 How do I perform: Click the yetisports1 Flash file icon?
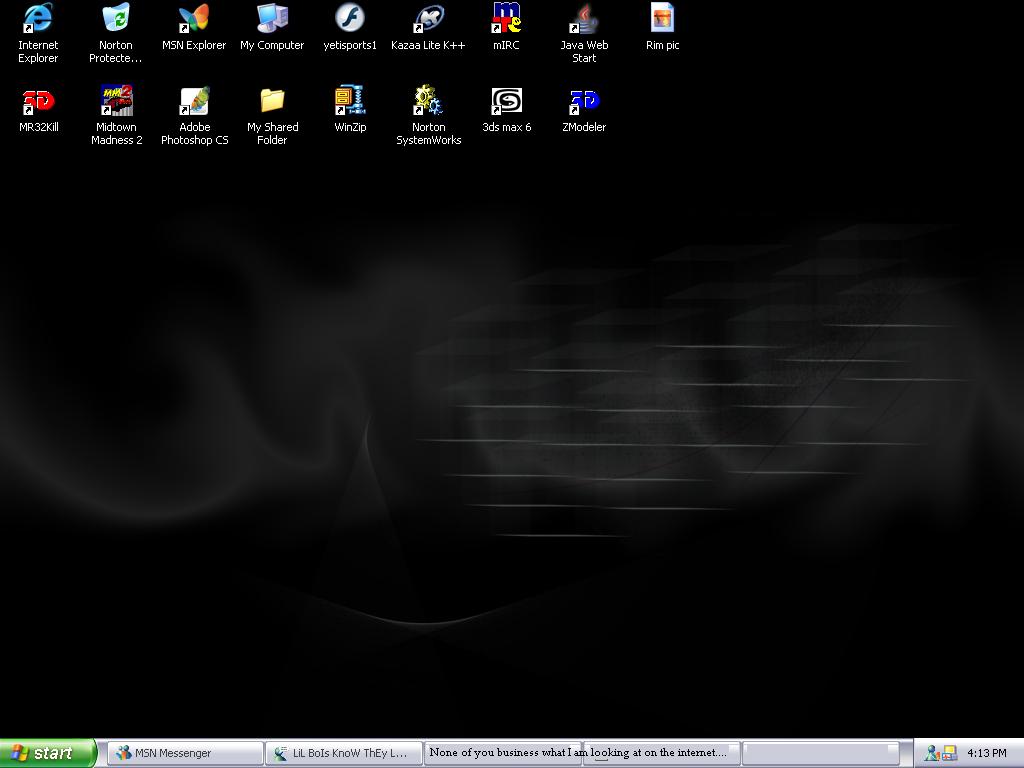point(350,19)
